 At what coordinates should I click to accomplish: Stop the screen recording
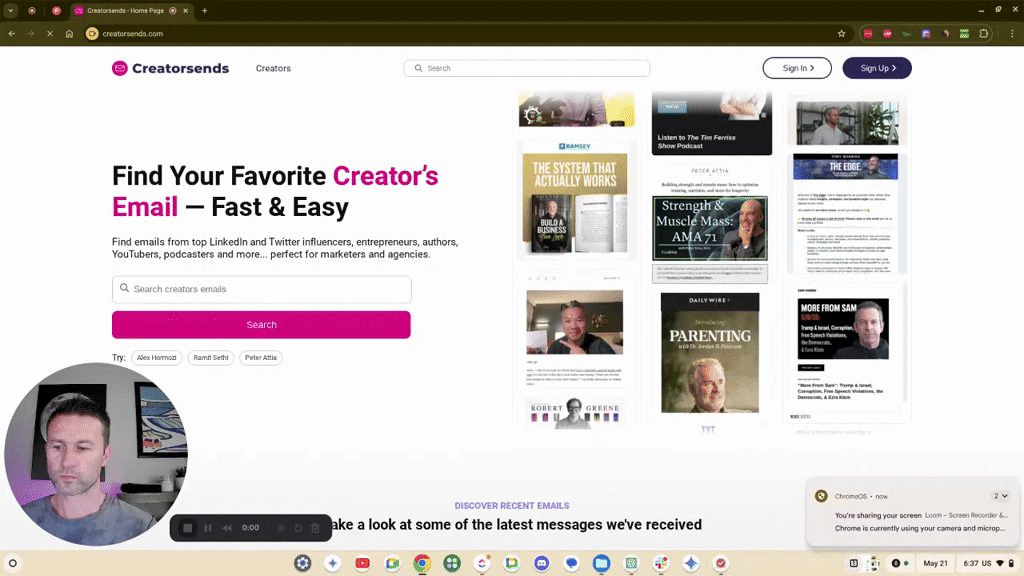(x=188, y=528)
